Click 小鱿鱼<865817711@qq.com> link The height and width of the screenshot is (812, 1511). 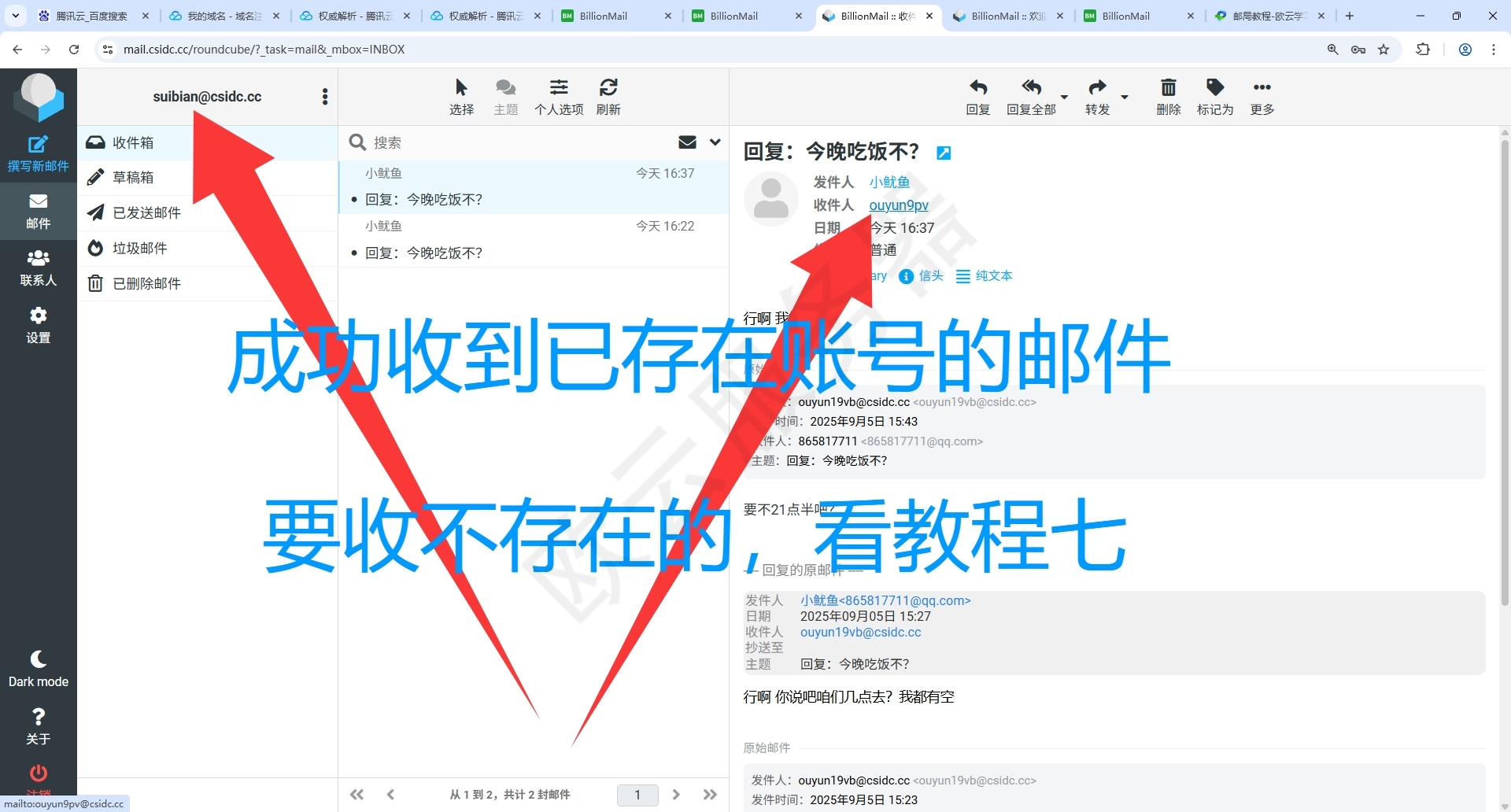885,600
